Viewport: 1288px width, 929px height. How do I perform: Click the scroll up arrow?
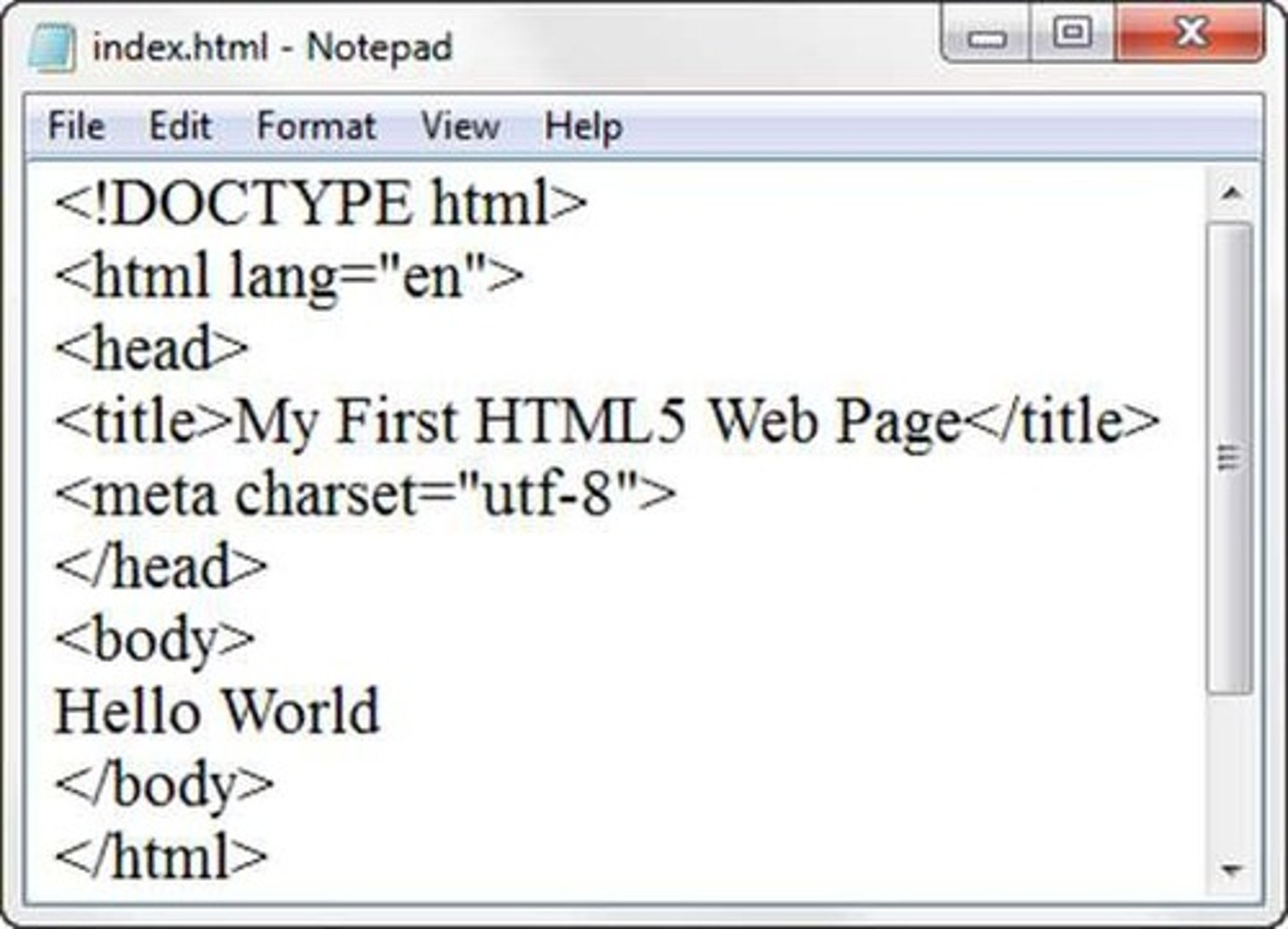[x=1232, y=192]
